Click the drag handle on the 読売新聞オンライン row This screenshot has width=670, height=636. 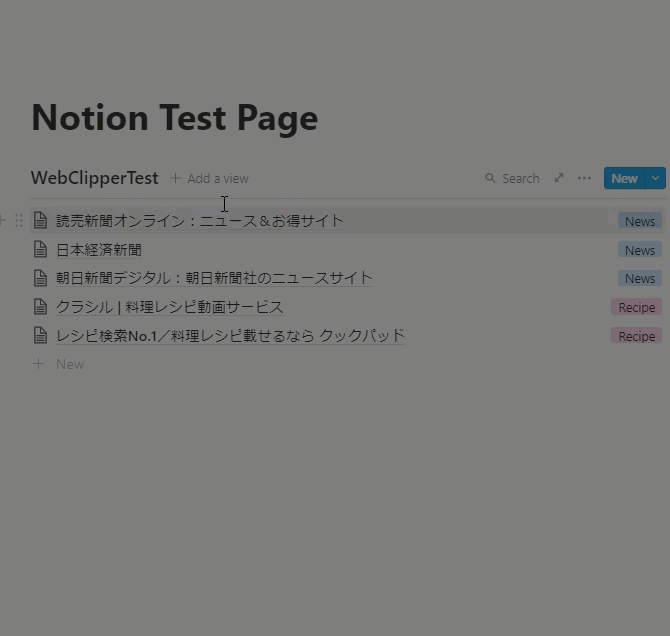[19, 221]
